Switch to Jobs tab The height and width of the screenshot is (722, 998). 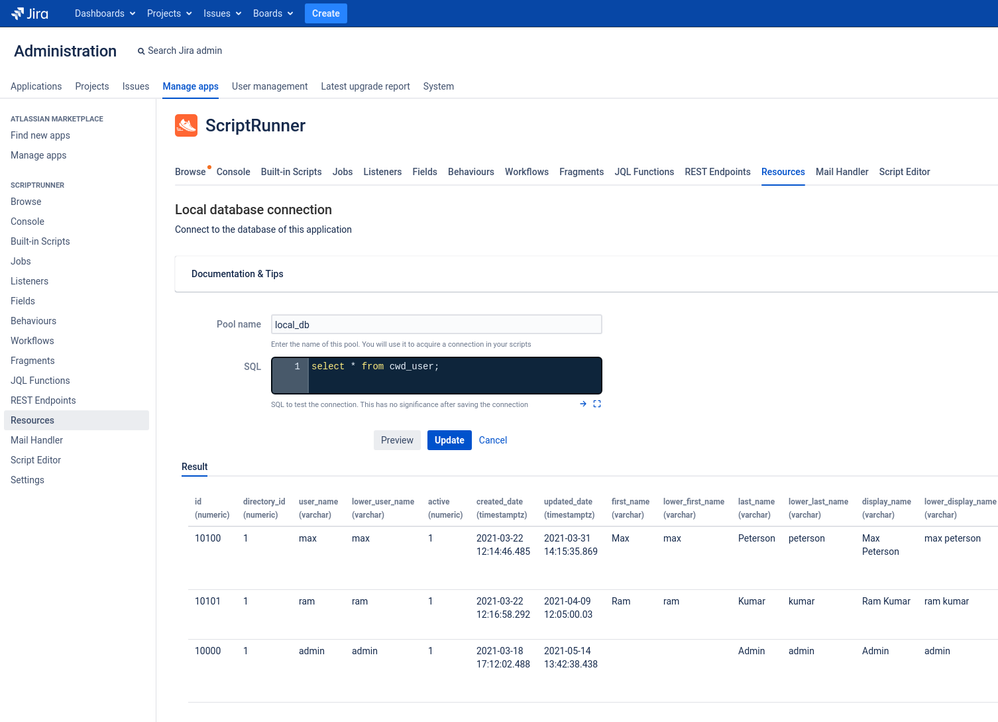point(342,172)
